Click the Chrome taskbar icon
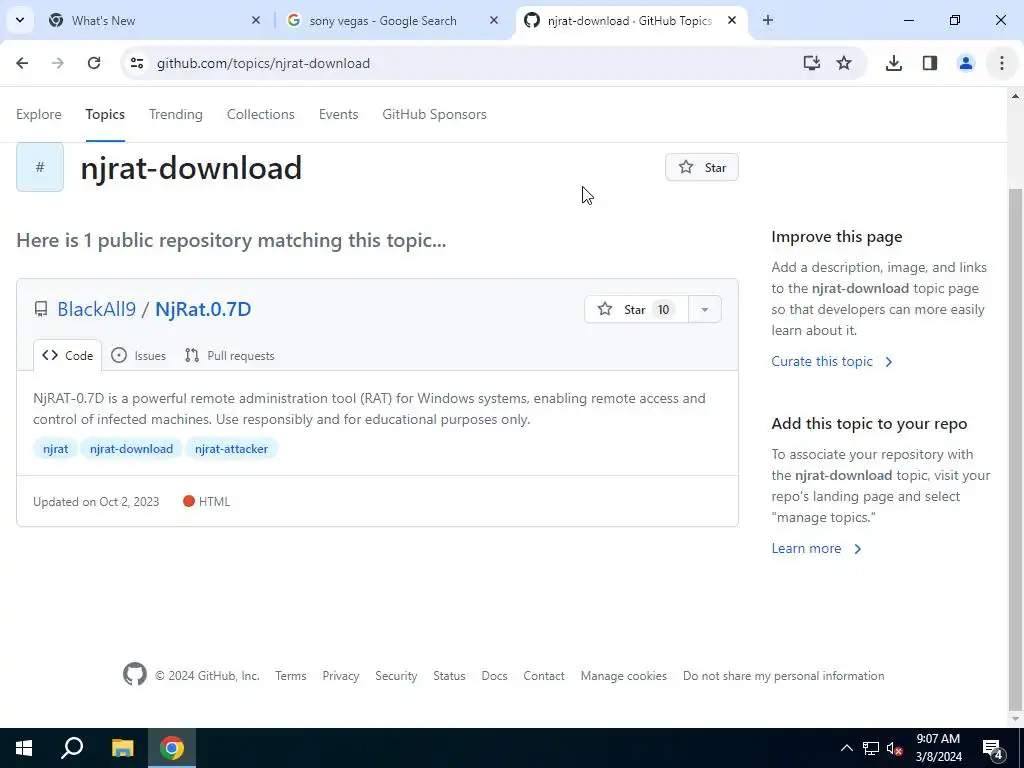 pyautogui.click(x=172, y=748)
